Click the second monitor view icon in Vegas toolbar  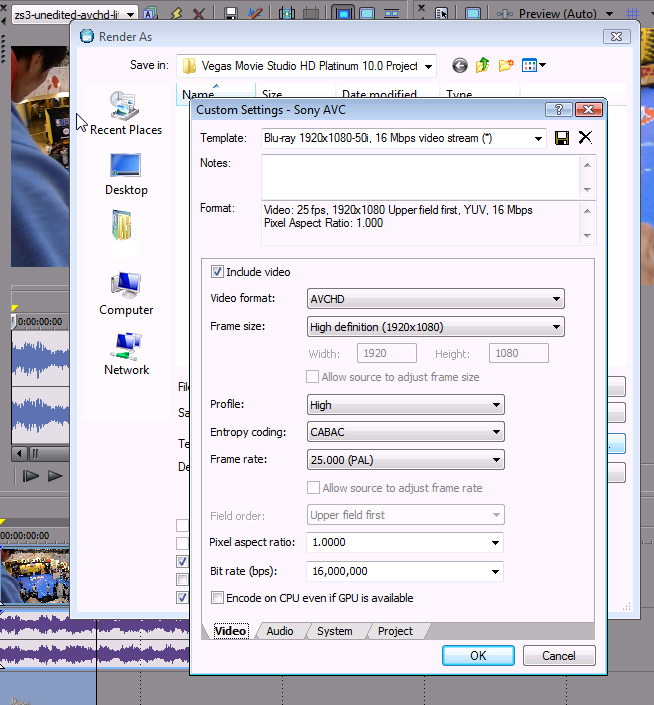367,13
